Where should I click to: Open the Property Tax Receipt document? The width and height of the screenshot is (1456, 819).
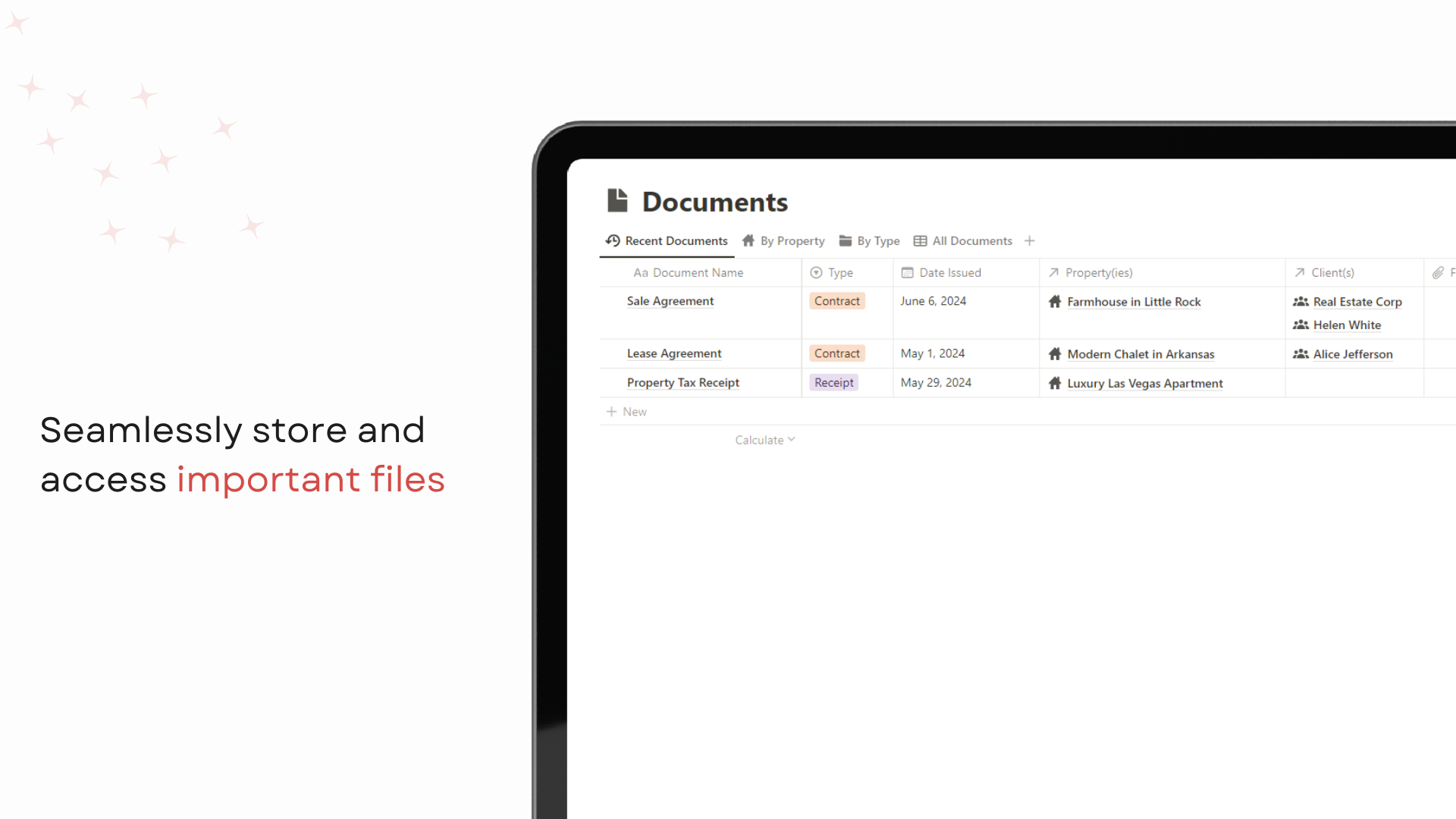coord(683,382)
